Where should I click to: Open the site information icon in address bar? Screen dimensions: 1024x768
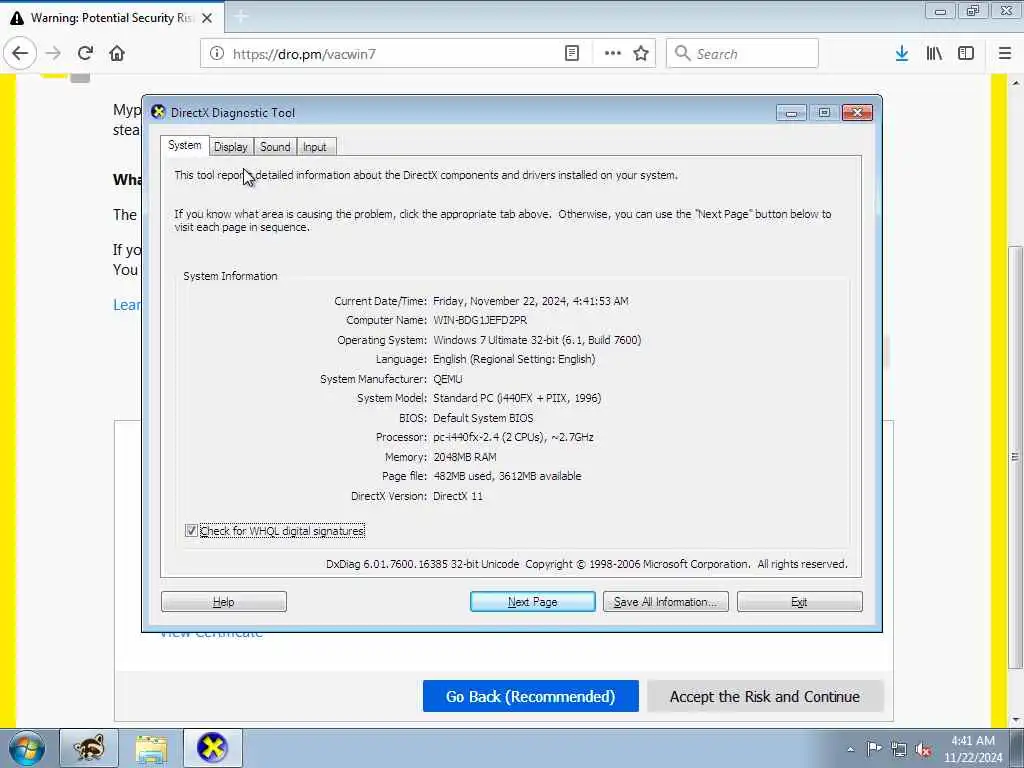pos(217,54)
